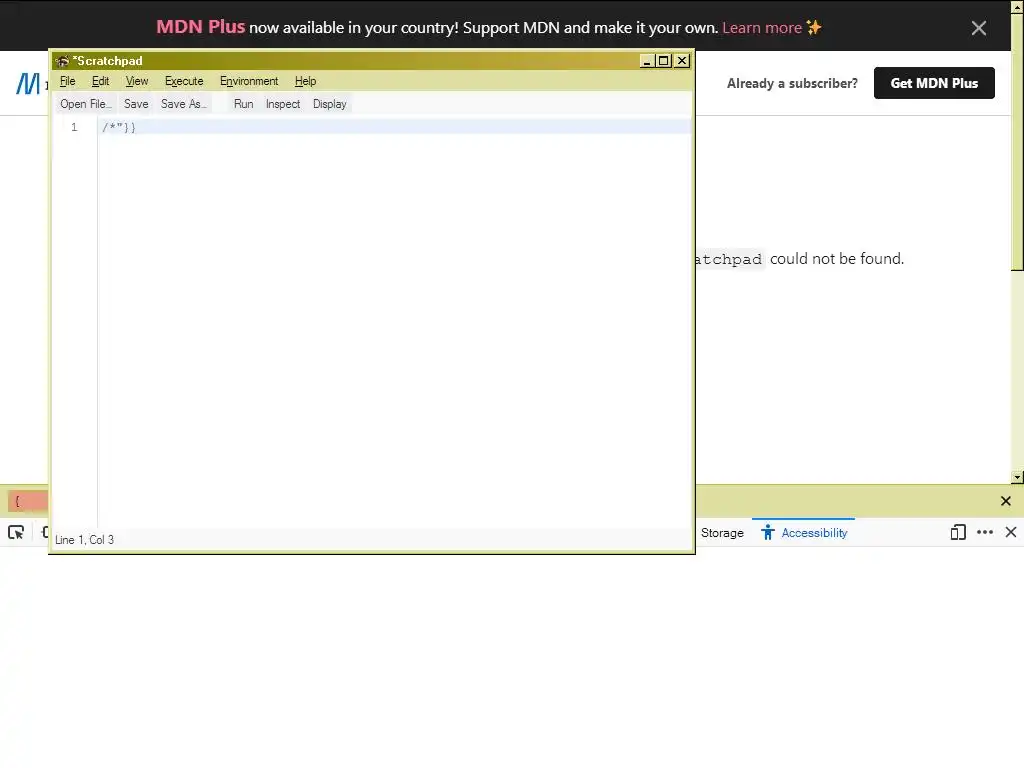Click the Open File... toolbar button
The image size is (1024, 768).
pyautogui.click(x=86, y=104)
